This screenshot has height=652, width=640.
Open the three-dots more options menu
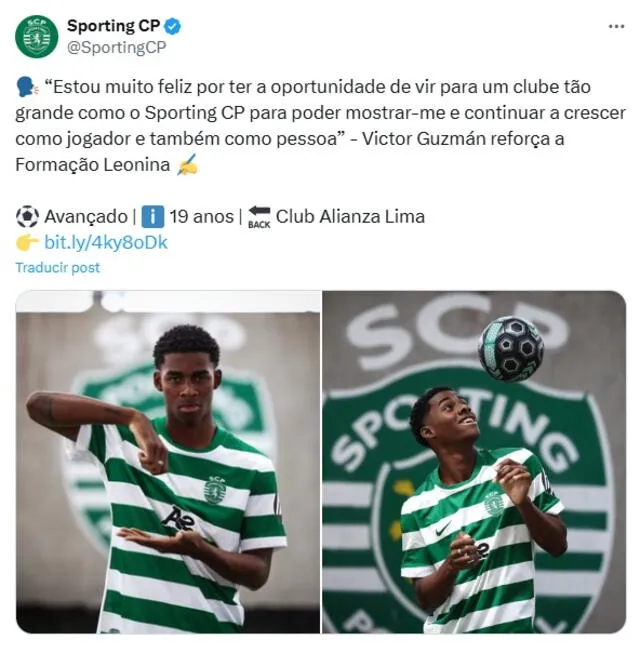[616, 27]
